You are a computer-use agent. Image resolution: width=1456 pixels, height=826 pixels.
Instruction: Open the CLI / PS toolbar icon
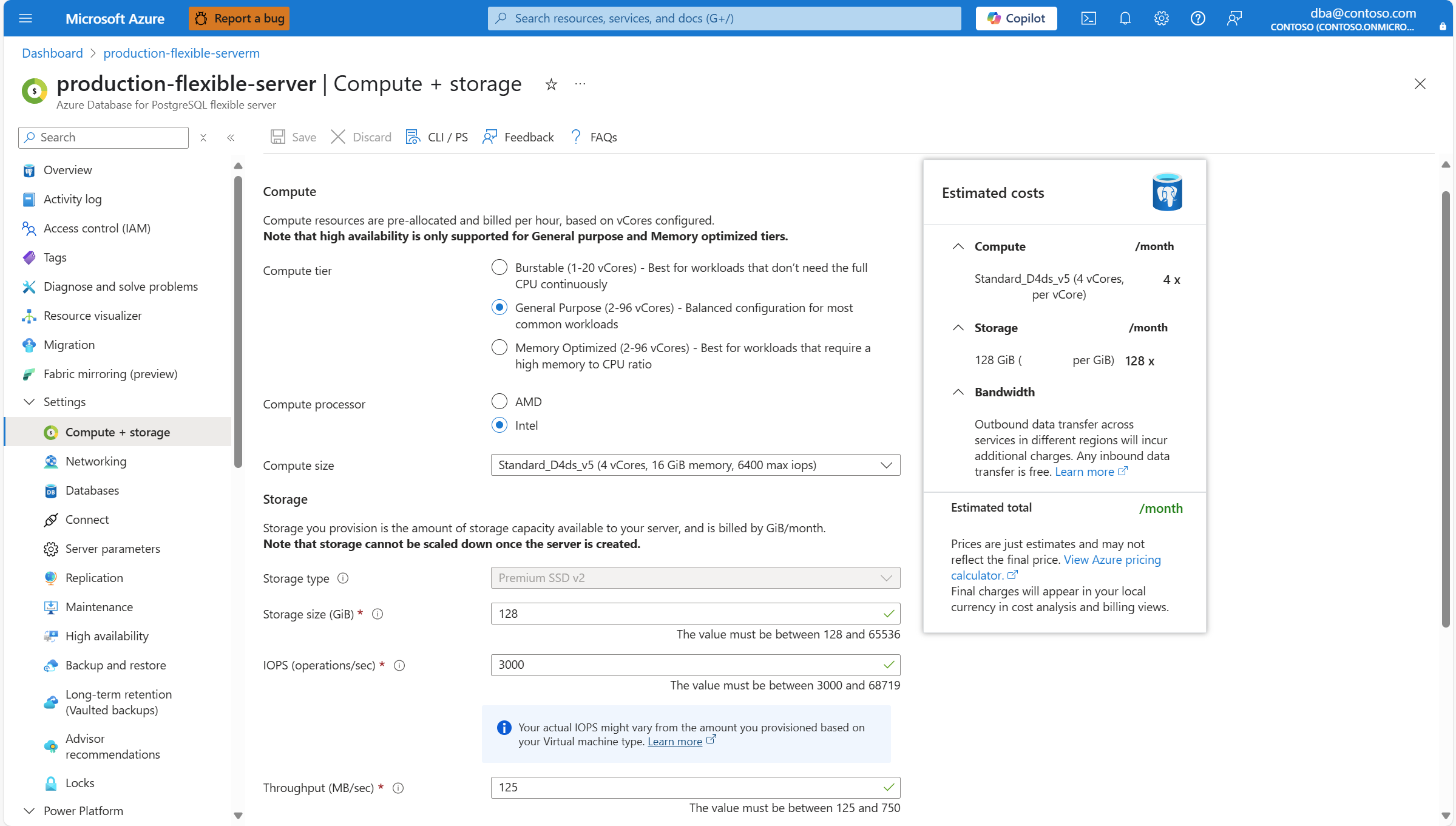pyautogui.click(x=413, y=137)
